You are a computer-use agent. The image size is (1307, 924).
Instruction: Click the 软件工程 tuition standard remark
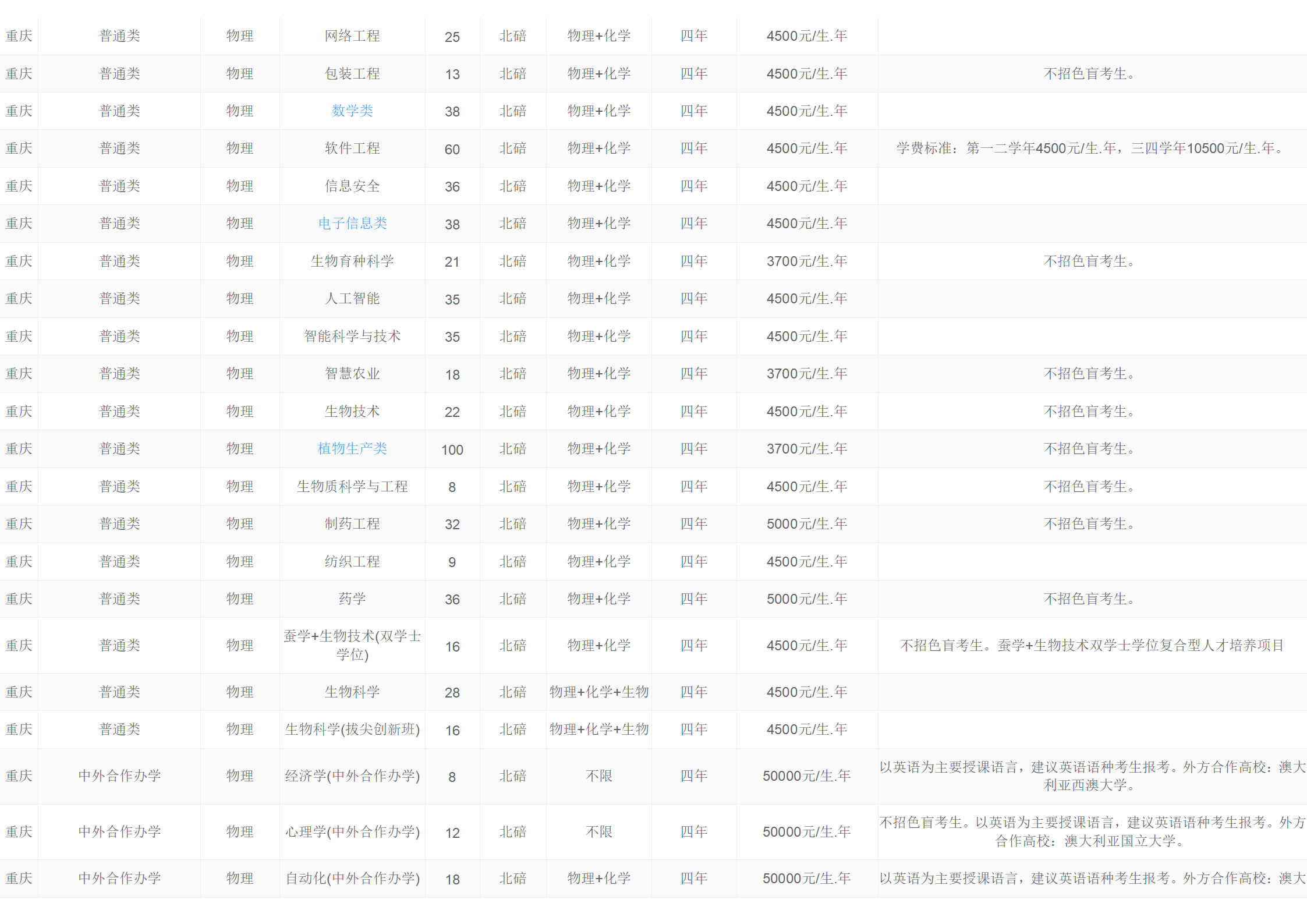(x=1091, y=148)
